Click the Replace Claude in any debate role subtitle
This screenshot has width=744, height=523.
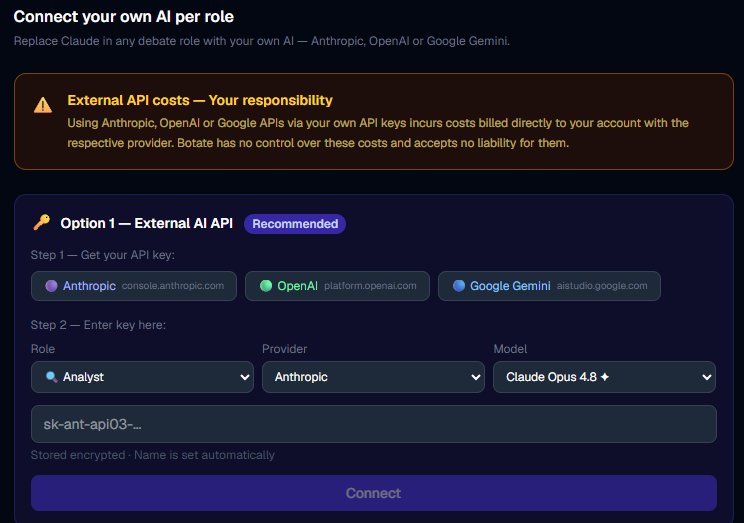(x=262, y=41)
